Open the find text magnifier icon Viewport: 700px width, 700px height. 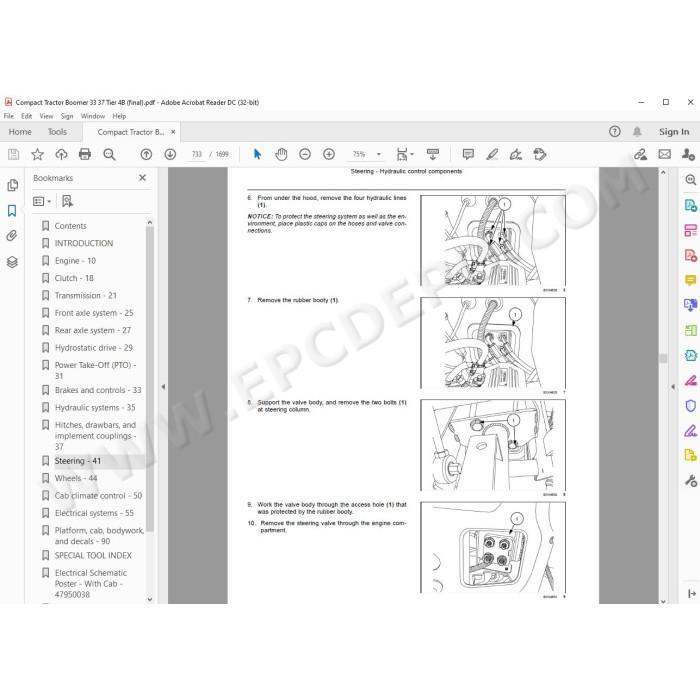coord(109,154)
